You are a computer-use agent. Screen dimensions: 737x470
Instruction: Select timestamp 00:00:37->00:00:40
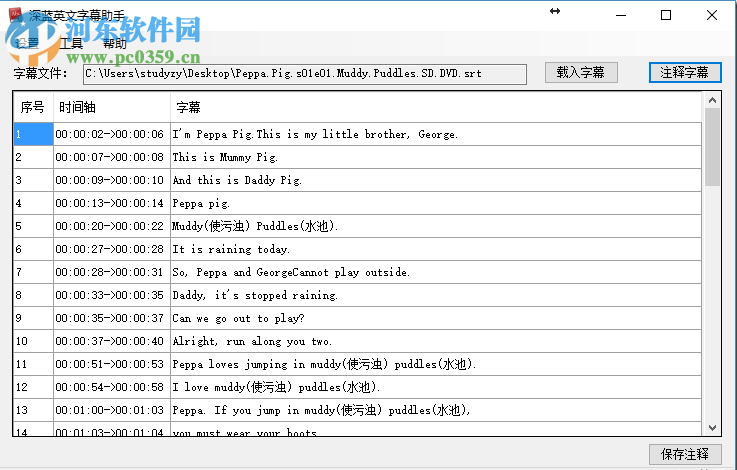tap(112, 341)
